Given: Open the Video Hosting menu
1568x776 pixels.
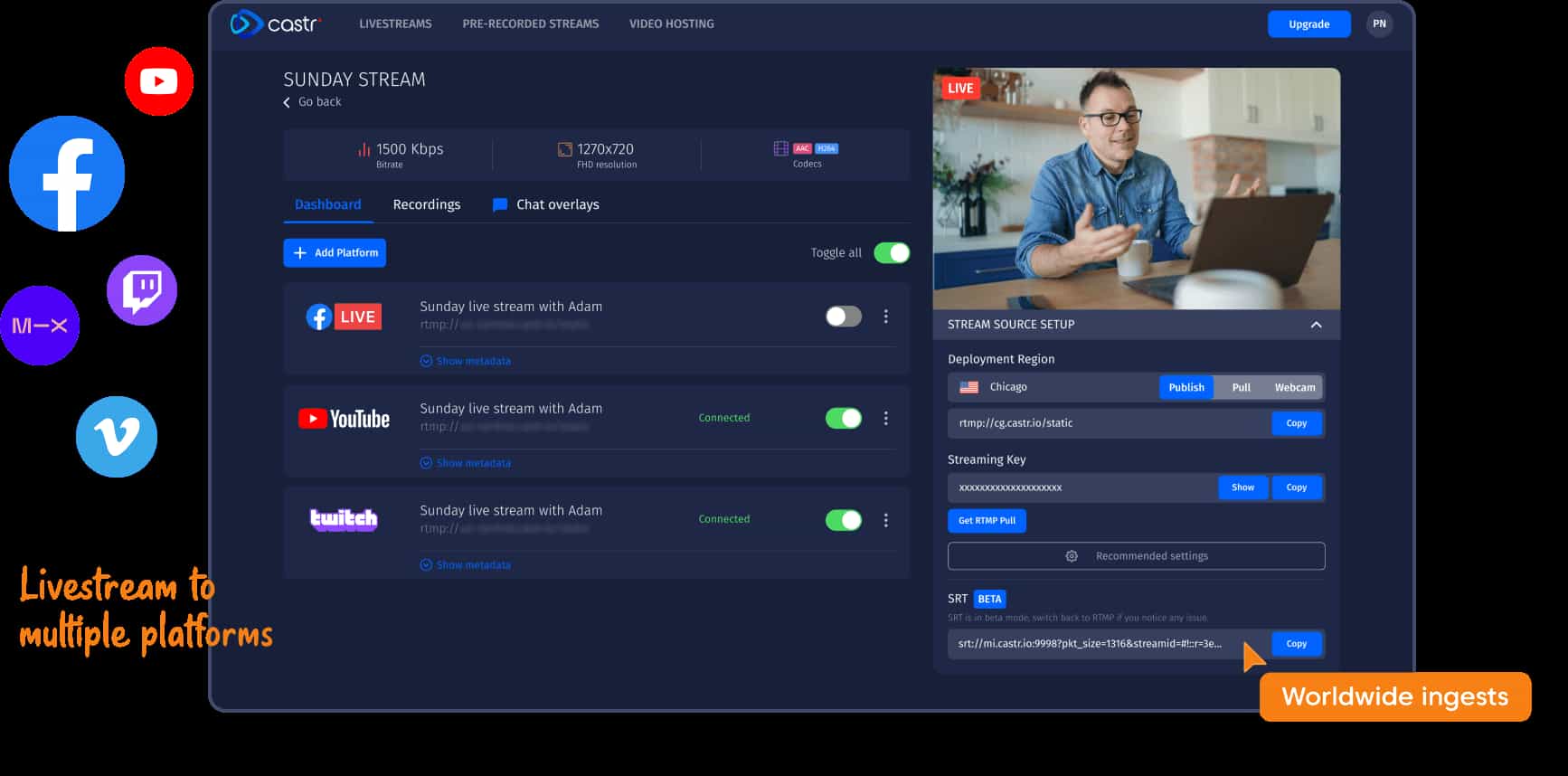Looking at the screenshot, I should (672, 24).
